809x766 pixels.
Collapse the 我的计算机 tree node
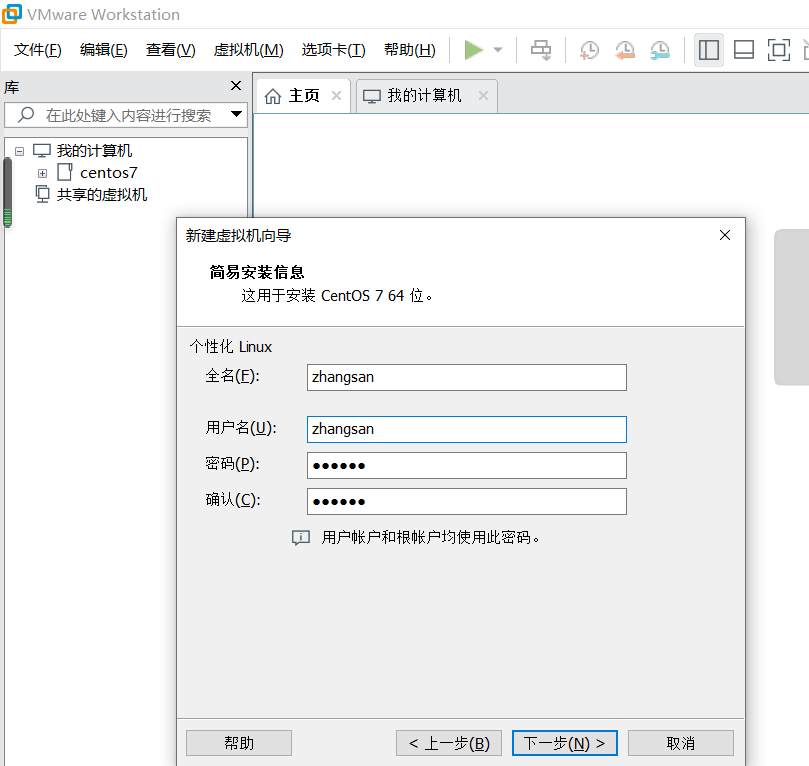(20, 151)
